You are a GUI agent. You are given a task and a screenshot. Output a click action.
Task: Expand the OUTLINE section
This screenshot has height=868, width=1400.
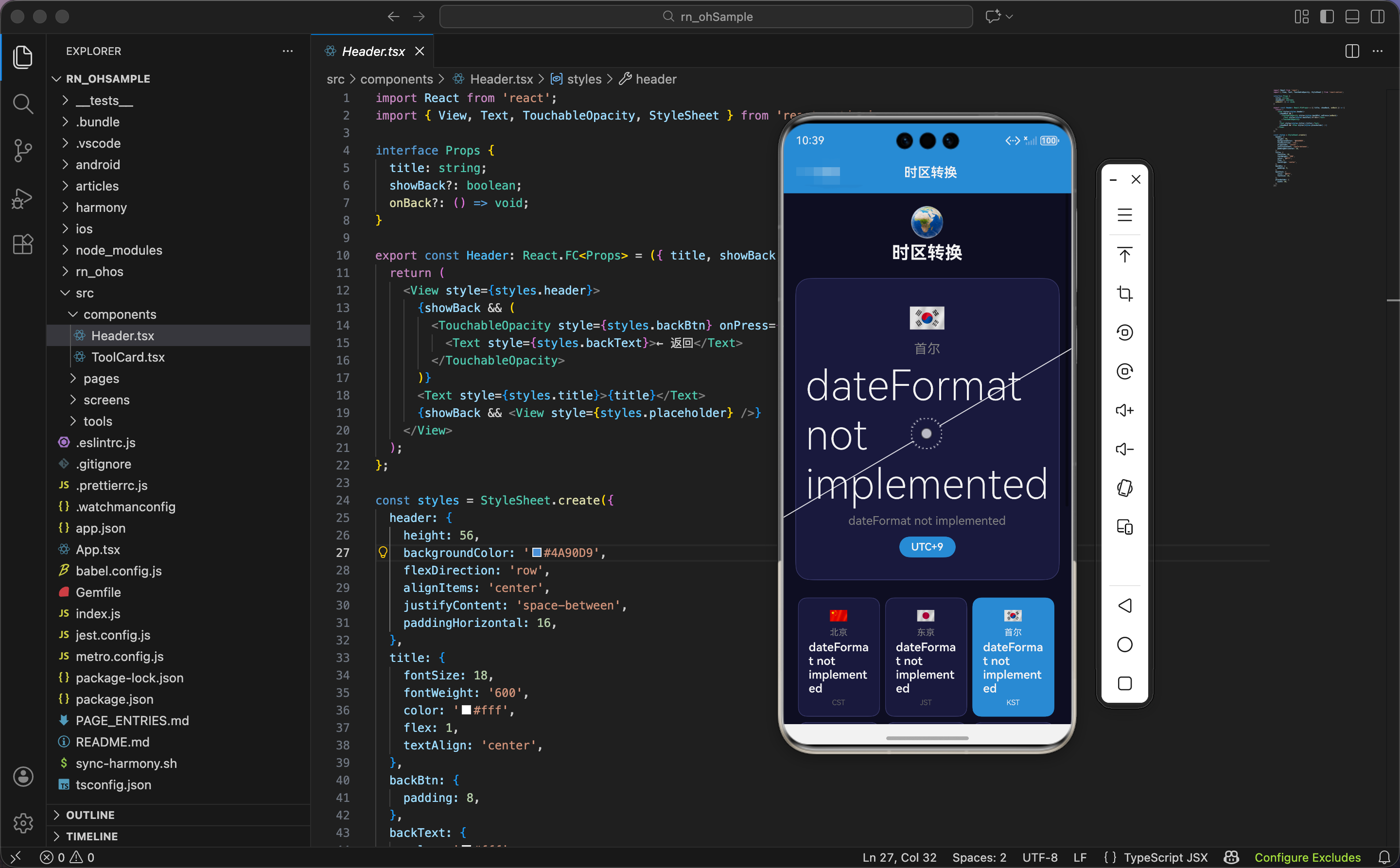pos(90,815)
